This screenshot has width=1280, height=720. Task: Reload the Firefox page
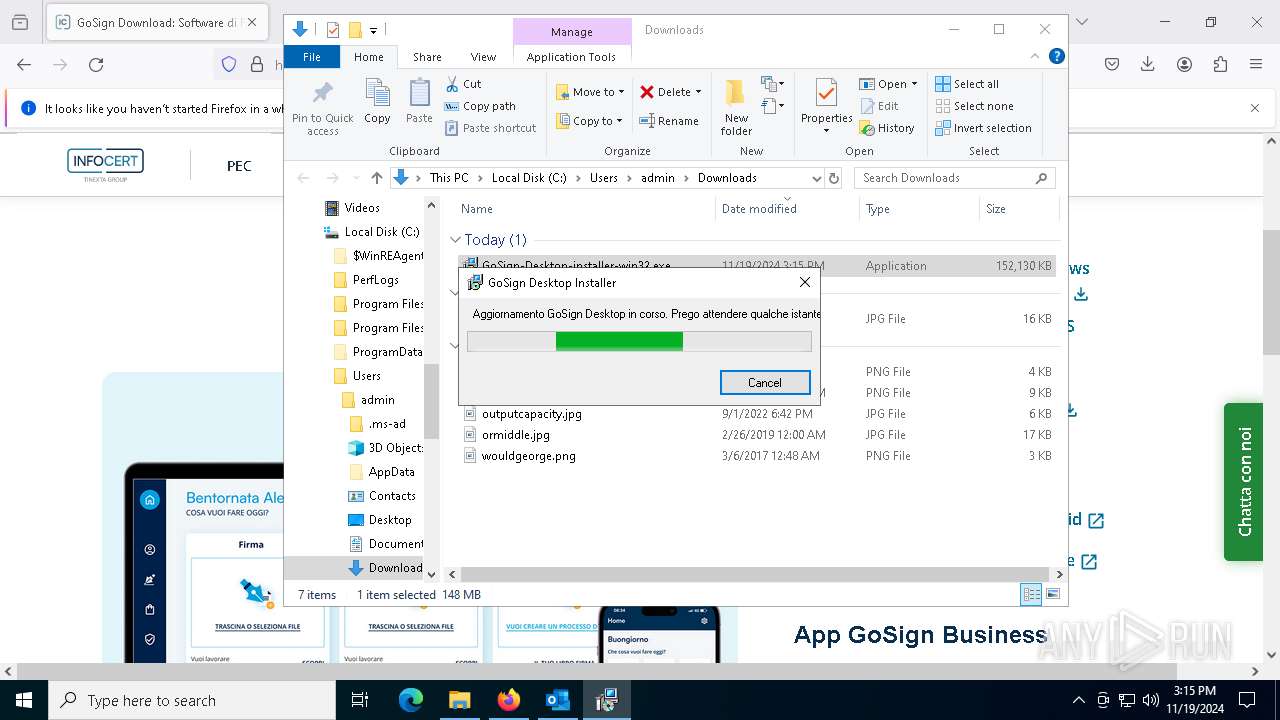pyautogui.click(x=96, y=64)
